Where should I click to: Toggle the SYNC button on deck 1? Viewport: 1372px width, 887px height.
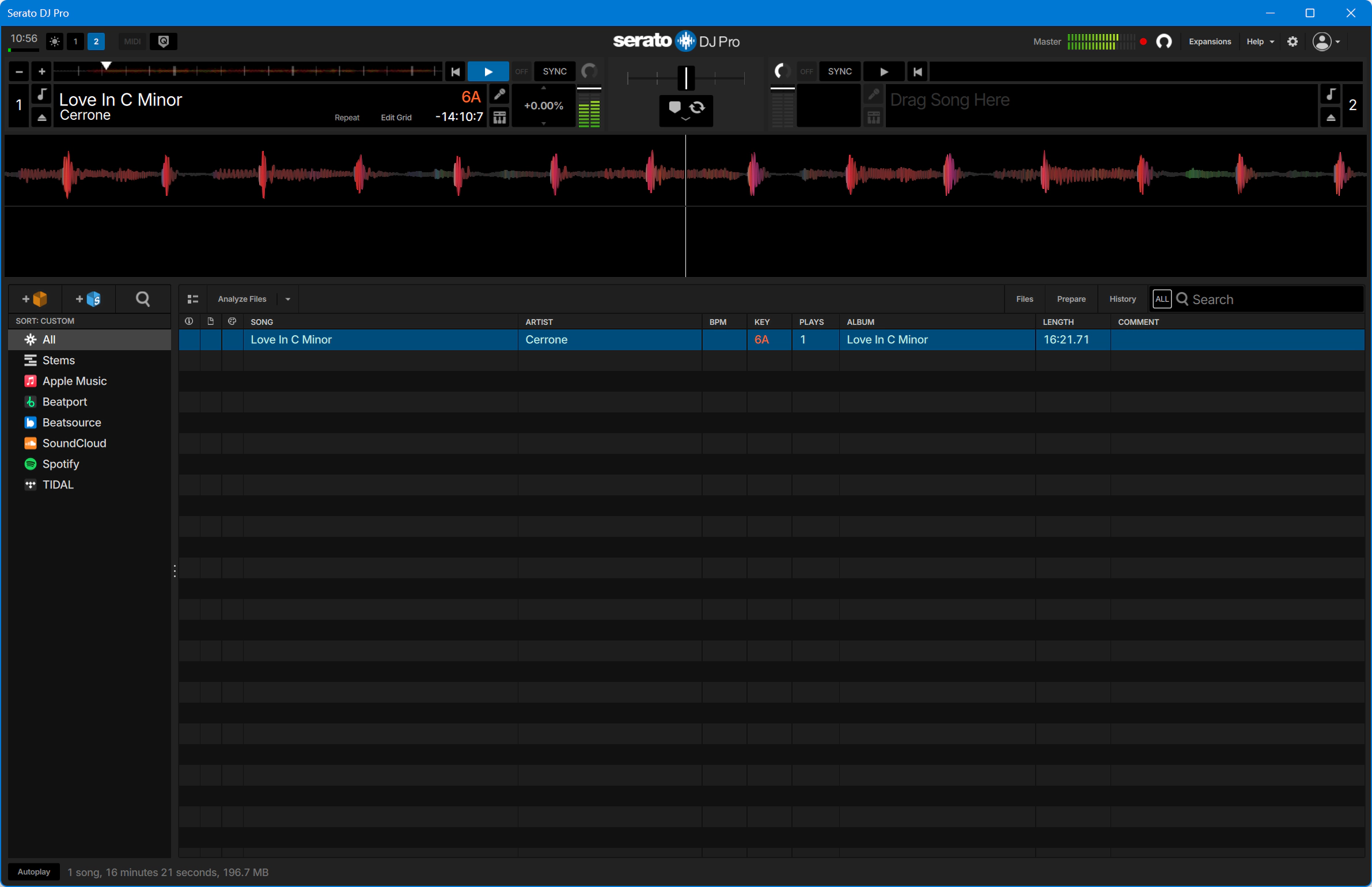pos(554,71)
